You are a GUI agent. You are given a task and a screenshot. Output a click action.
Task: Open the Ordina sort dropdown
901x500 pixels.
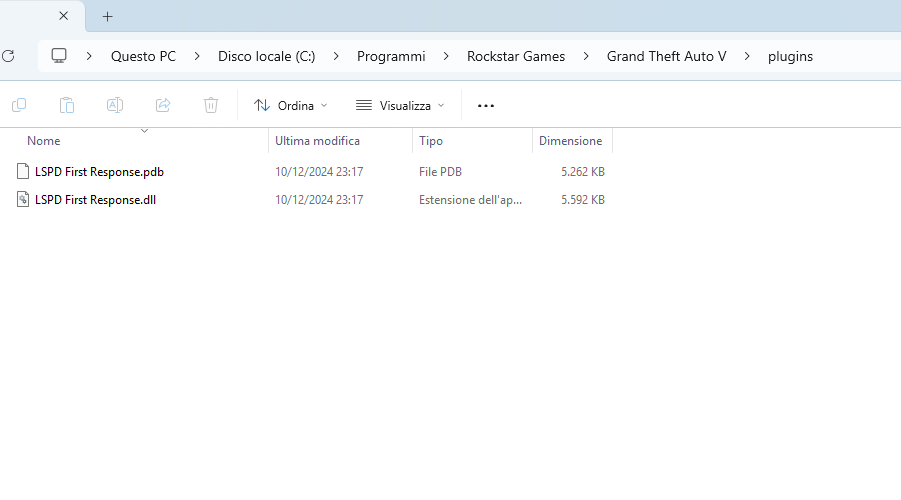(x=291, y=106)
